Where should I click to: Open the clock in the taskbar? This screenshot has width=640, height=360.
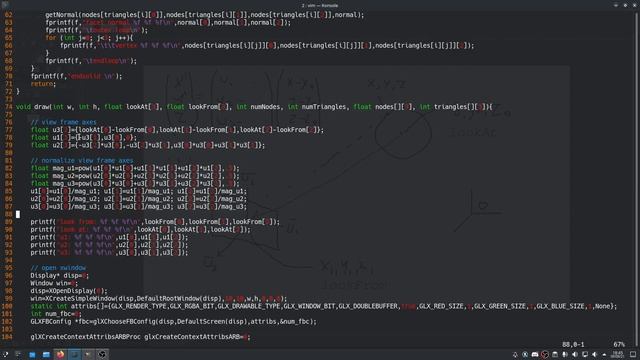pos(618,355)
